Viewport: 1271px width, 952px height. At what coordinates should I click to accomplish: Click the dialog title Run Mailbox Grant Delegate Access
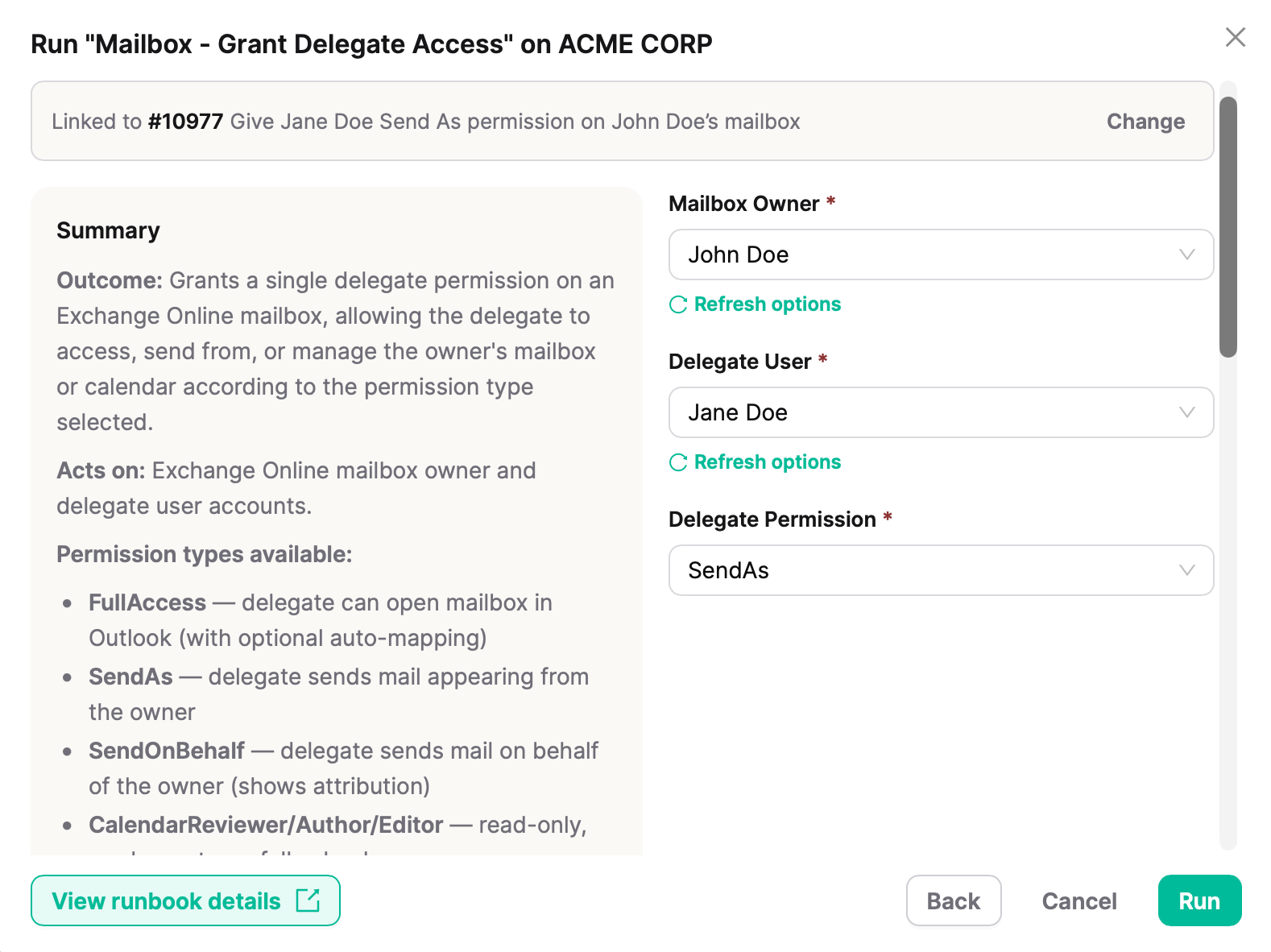click(x=371, y=44)
